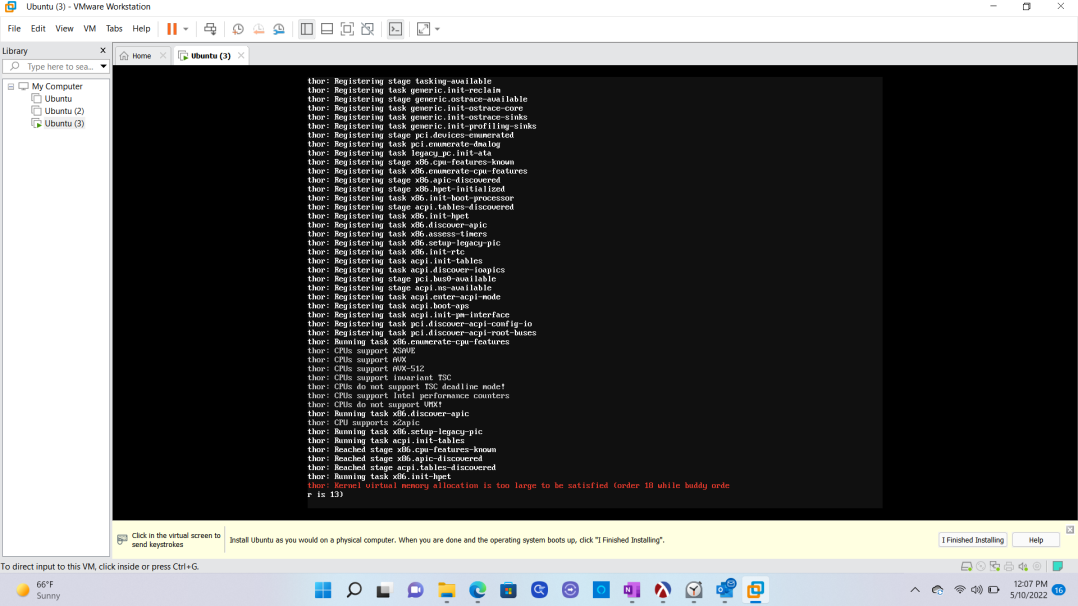The height and width of the screenshot is (606, 1078).
Task: Click the sound card status icon
Action: (1023, 567)
